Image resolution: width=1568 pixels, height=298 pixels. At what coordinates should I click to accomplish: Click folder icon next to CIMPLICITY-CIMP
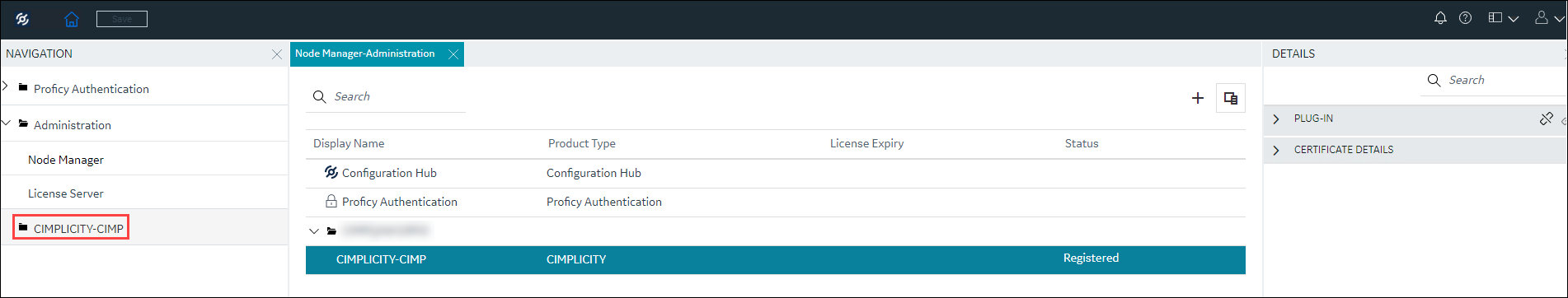pyautogui.click(x=23, y=227)
